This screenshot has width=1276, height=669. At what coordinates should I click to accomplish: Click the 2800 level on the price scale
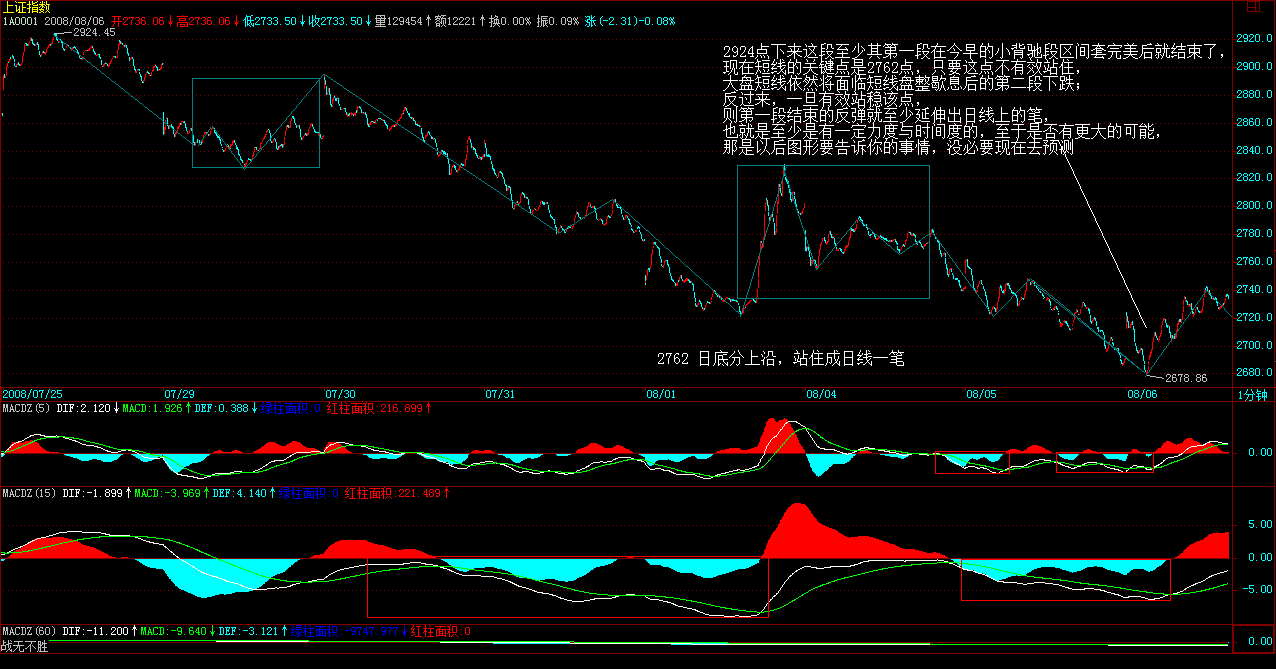click(1251, 205)
